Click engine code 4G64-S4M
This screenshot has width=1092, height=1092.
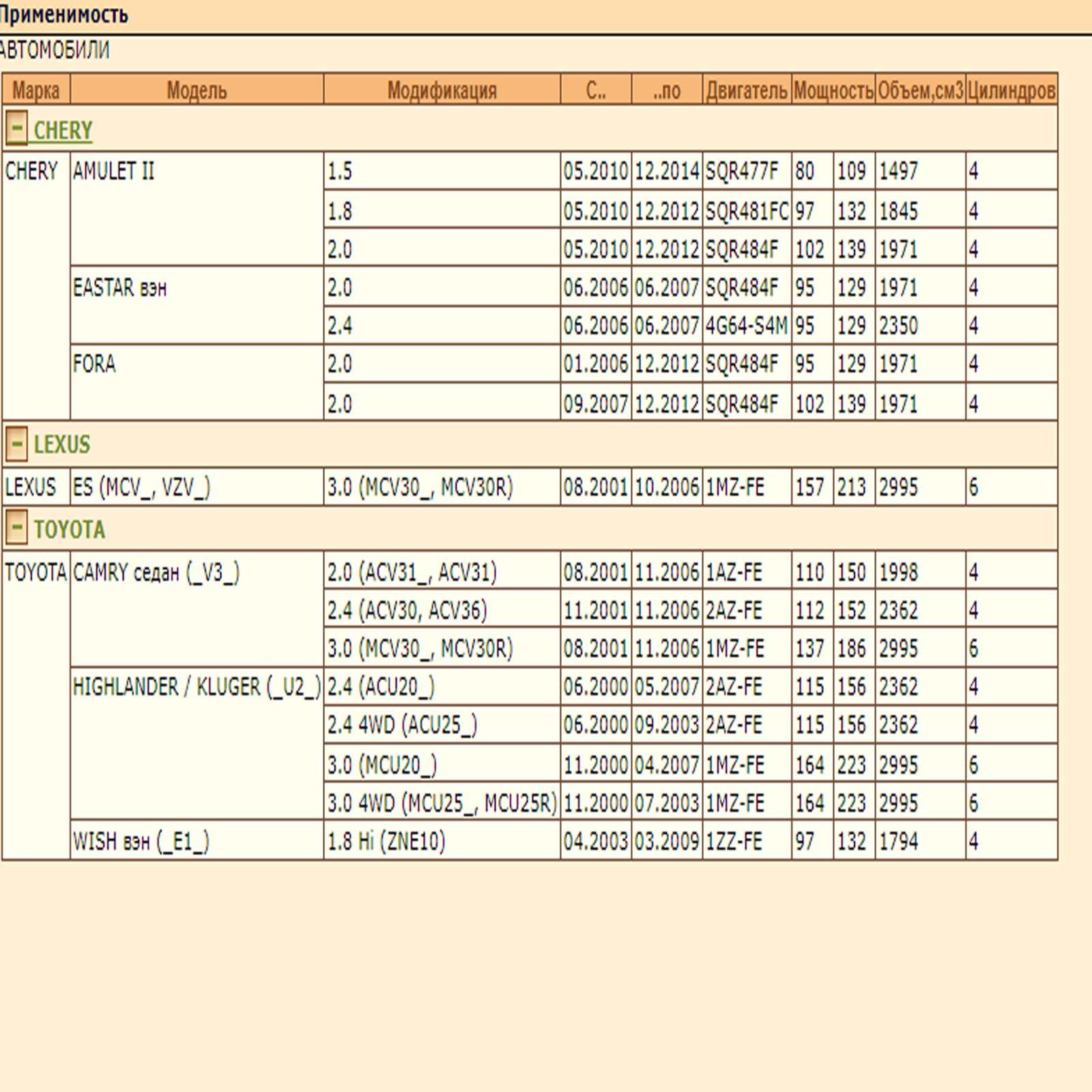(747, 326)
